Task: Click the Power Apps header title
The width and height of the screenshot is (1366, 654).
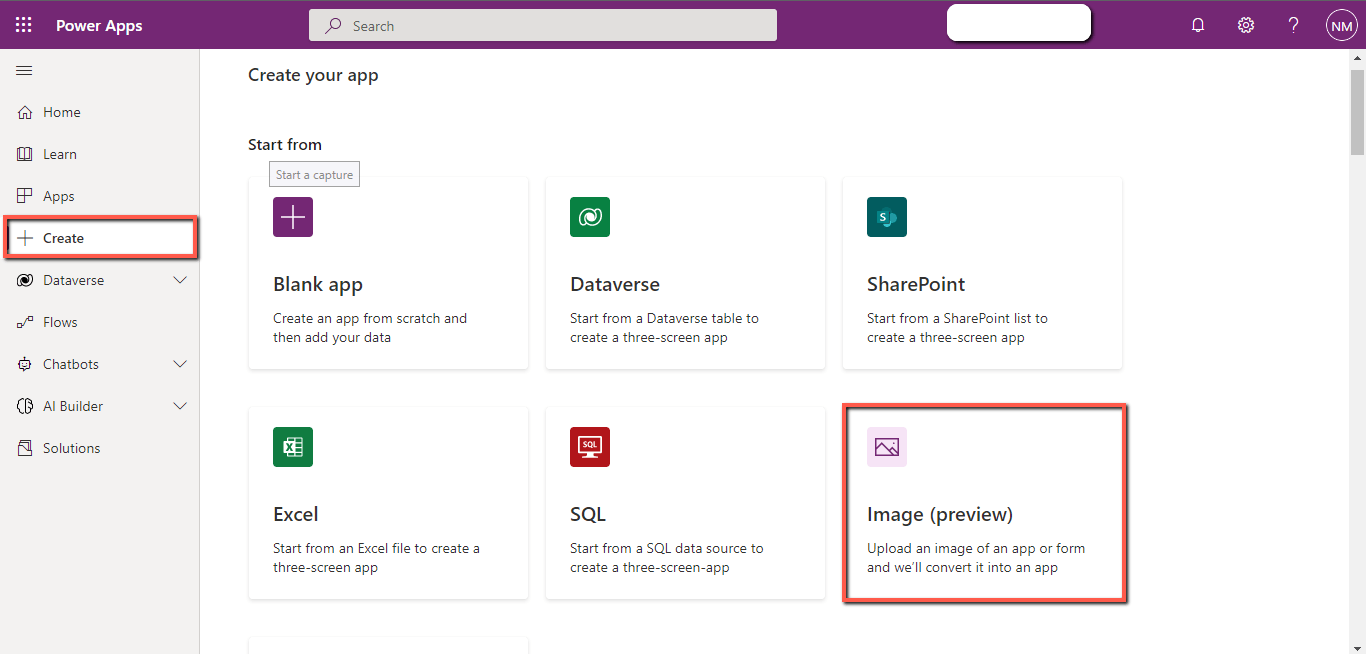Action: pyautogui.click(x=99, y=26)
